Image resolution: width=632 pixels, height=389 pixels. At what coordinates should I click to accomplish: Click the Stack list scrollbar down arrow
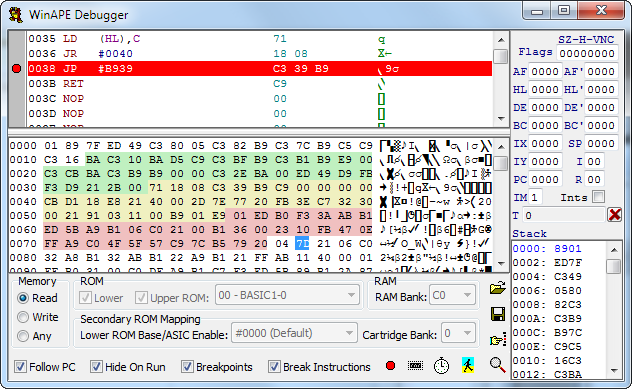click(x=614, y=371)
